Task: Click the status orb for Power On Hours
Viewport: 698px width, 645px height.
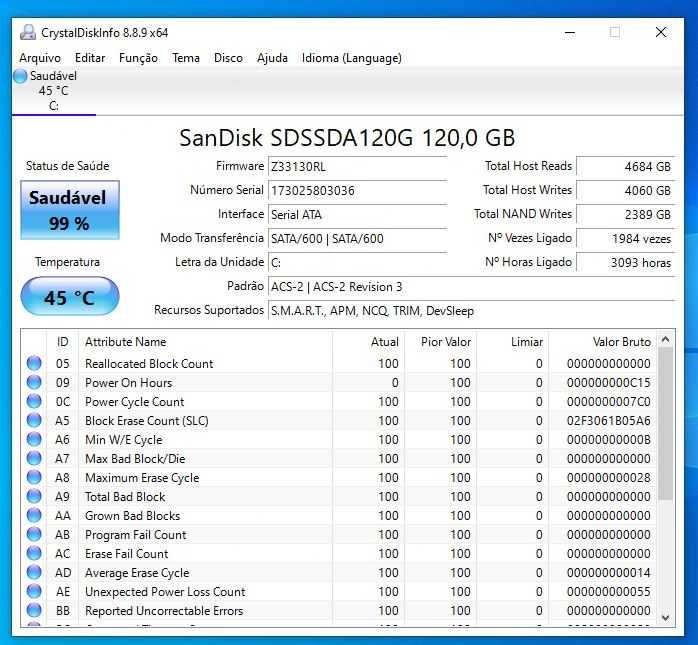Action: point(34,383)
